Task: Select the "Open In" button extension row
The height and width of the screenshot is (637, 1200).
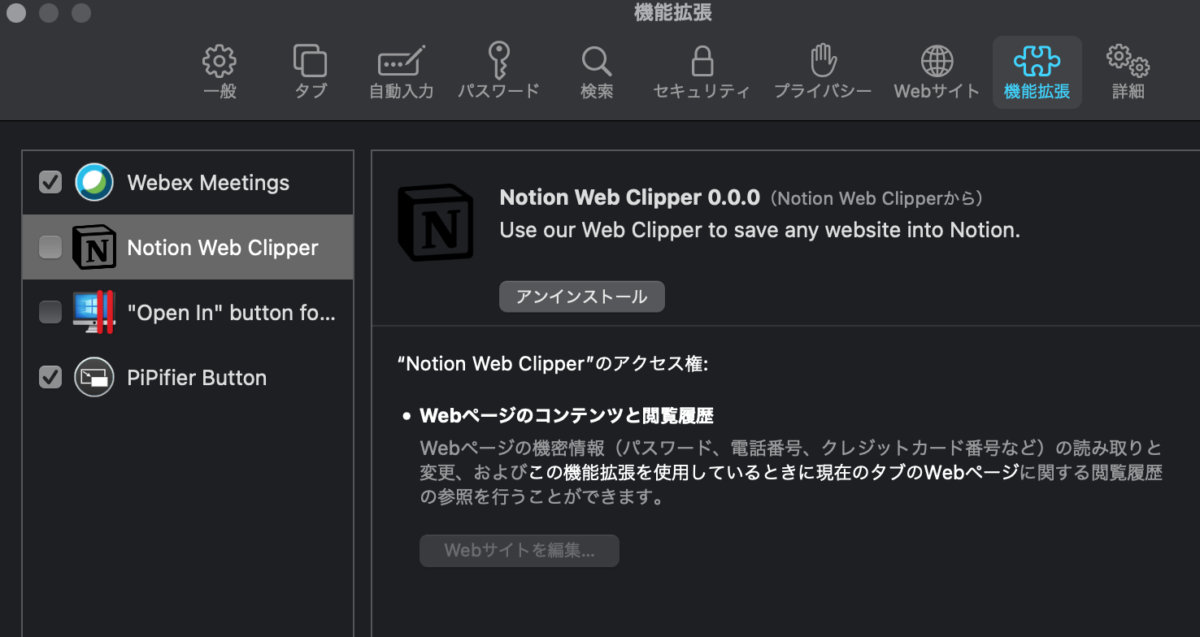Action: tap(188, 313)
